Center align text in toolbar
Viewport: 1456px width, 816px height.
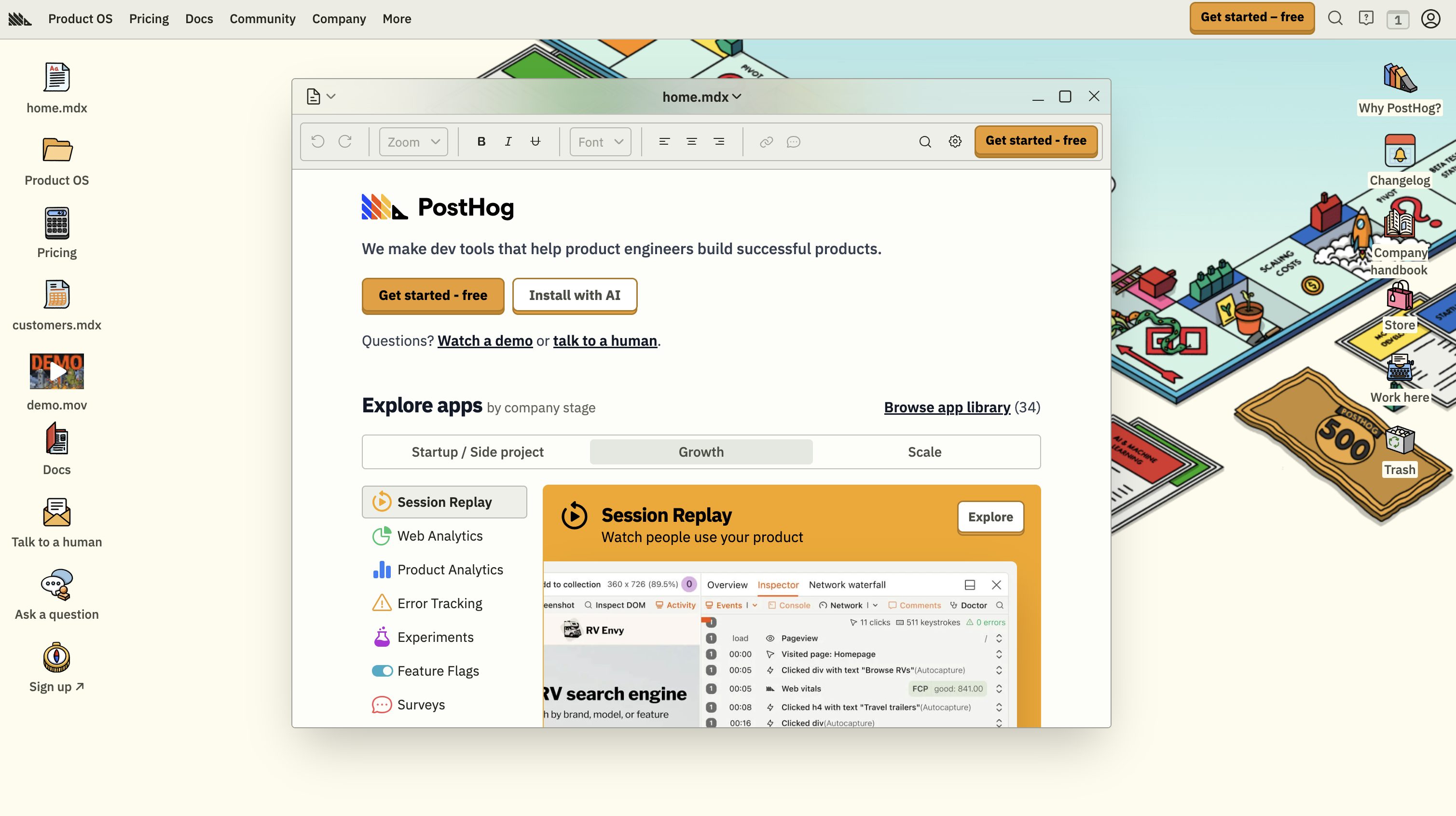click(x=691, y=142)
